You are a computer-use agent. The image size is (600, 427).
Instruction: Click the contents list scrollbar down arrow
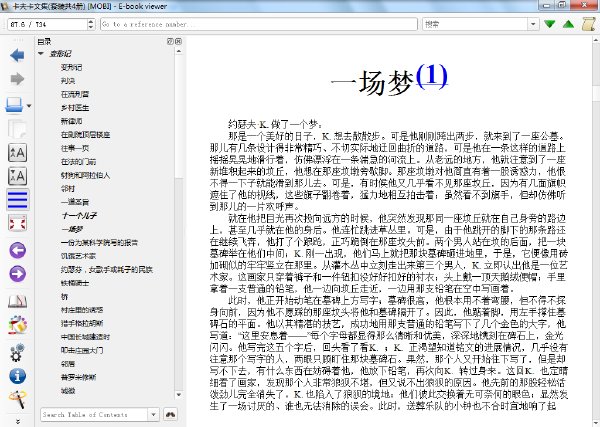(178, 395)
